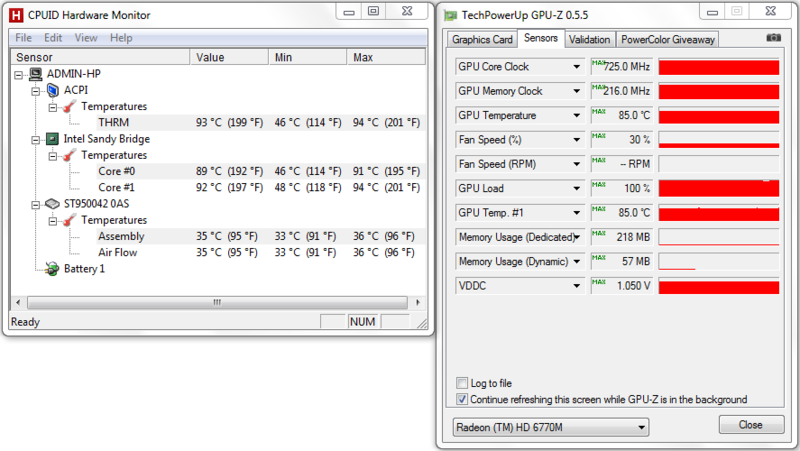This screenshot has height=451, width=800.
Task: Click the horizontal scrollbar thumb
Action: 217,303
